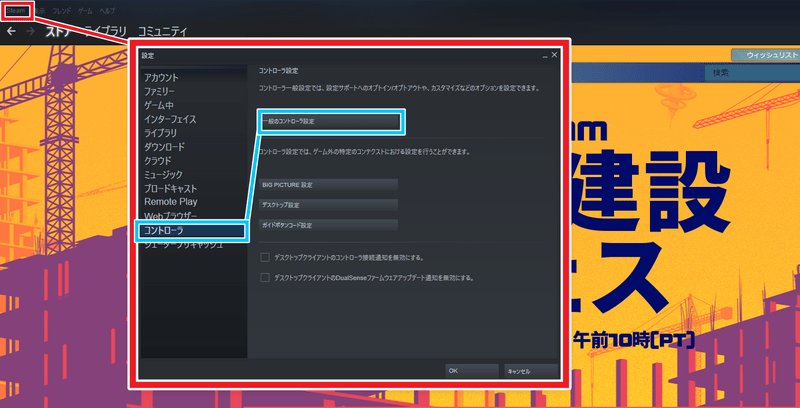Open 一般のコントローラ設定
Image resolution: width=800 pixels, height=408 pixels.
click(x=330, y=122)
